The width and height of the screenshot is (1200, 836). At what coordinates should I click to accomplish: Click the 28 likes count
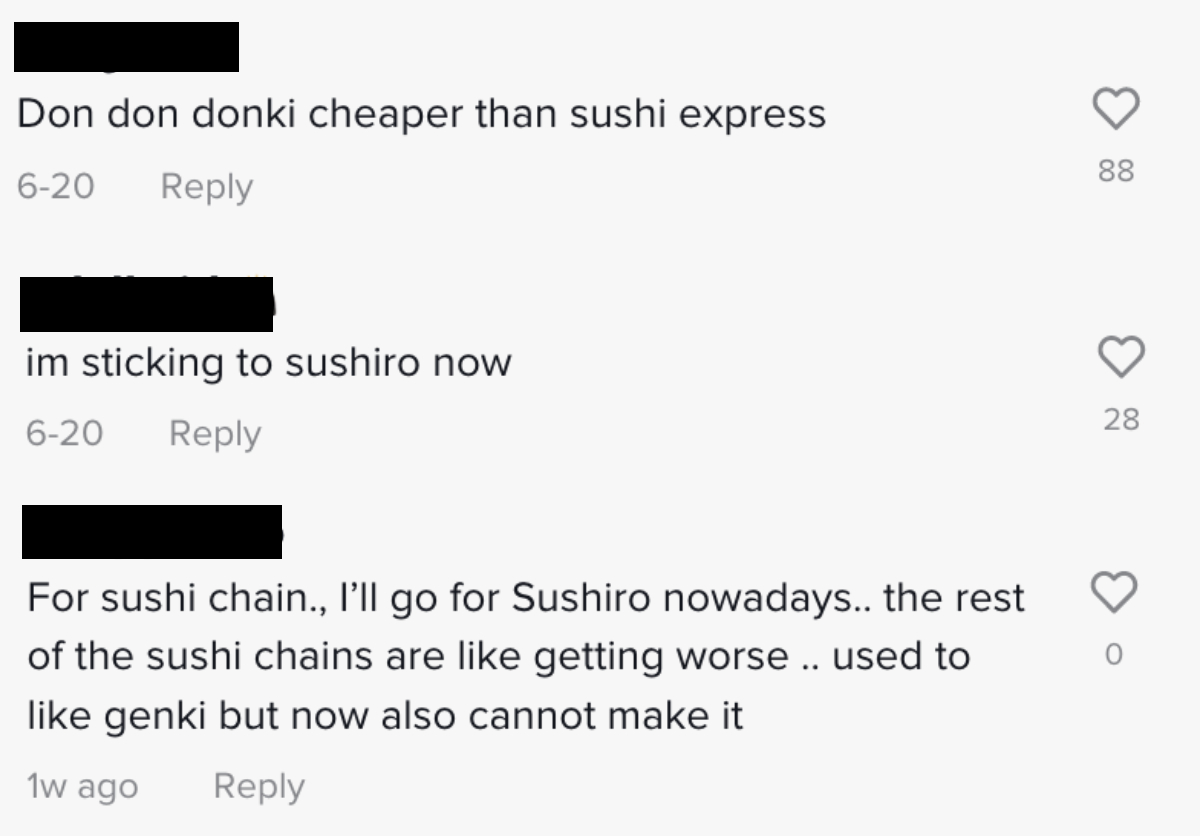click(x=1121, y=419)
